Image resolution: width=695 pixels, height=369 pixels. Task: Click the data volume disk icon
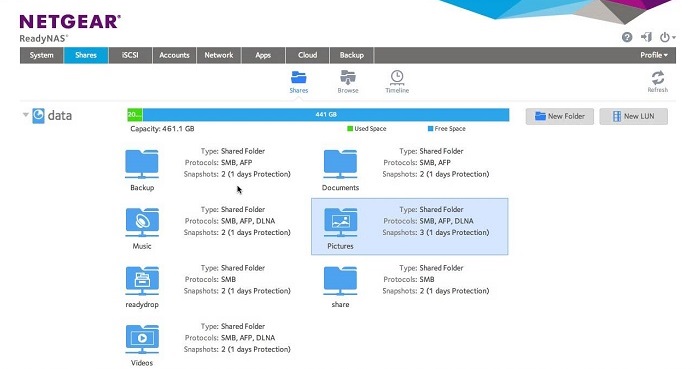(x=39, y=116)
